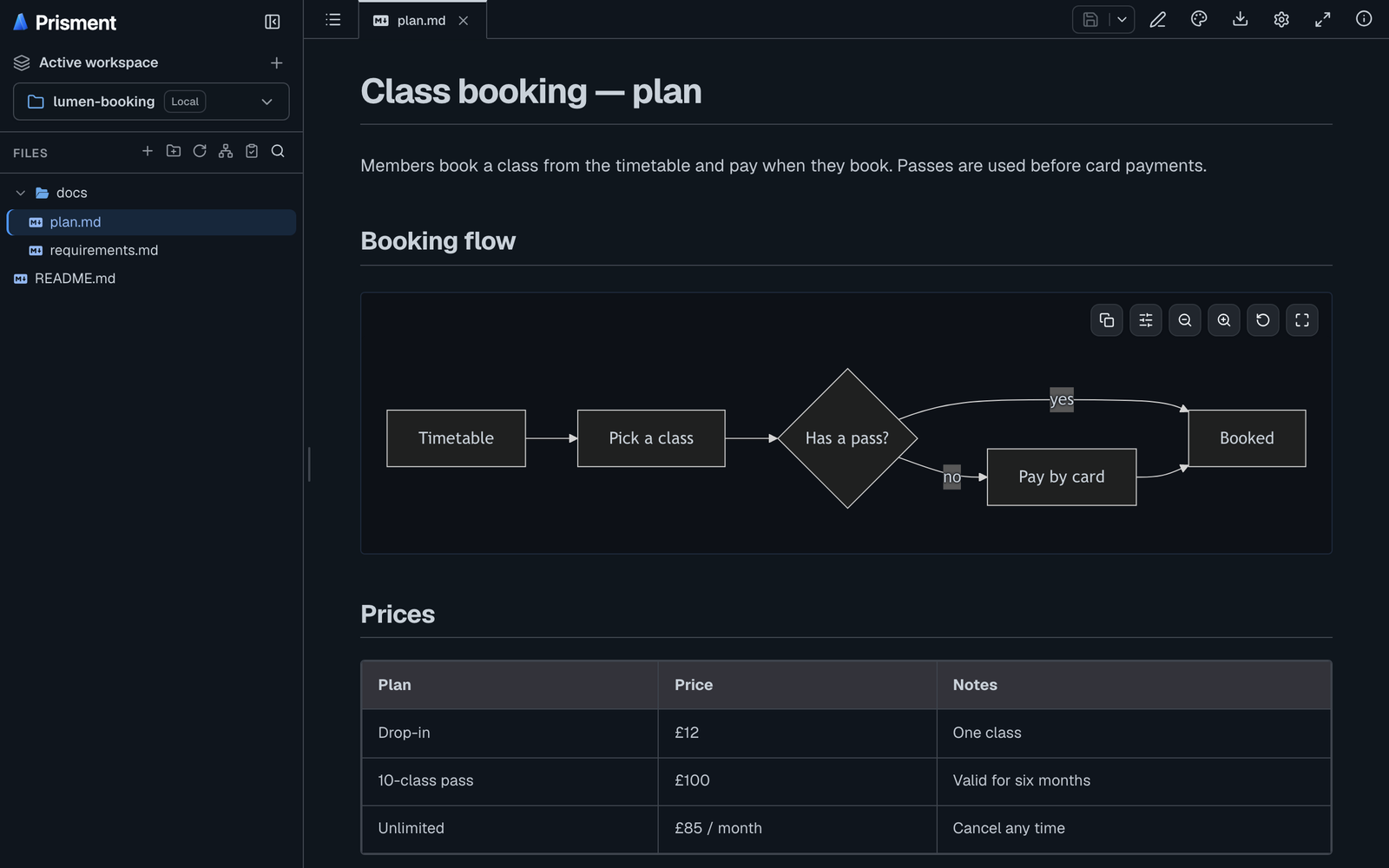This screenshot has width=1389, height=868.
Task: Add a new workspace
Action: pos(276,62)
